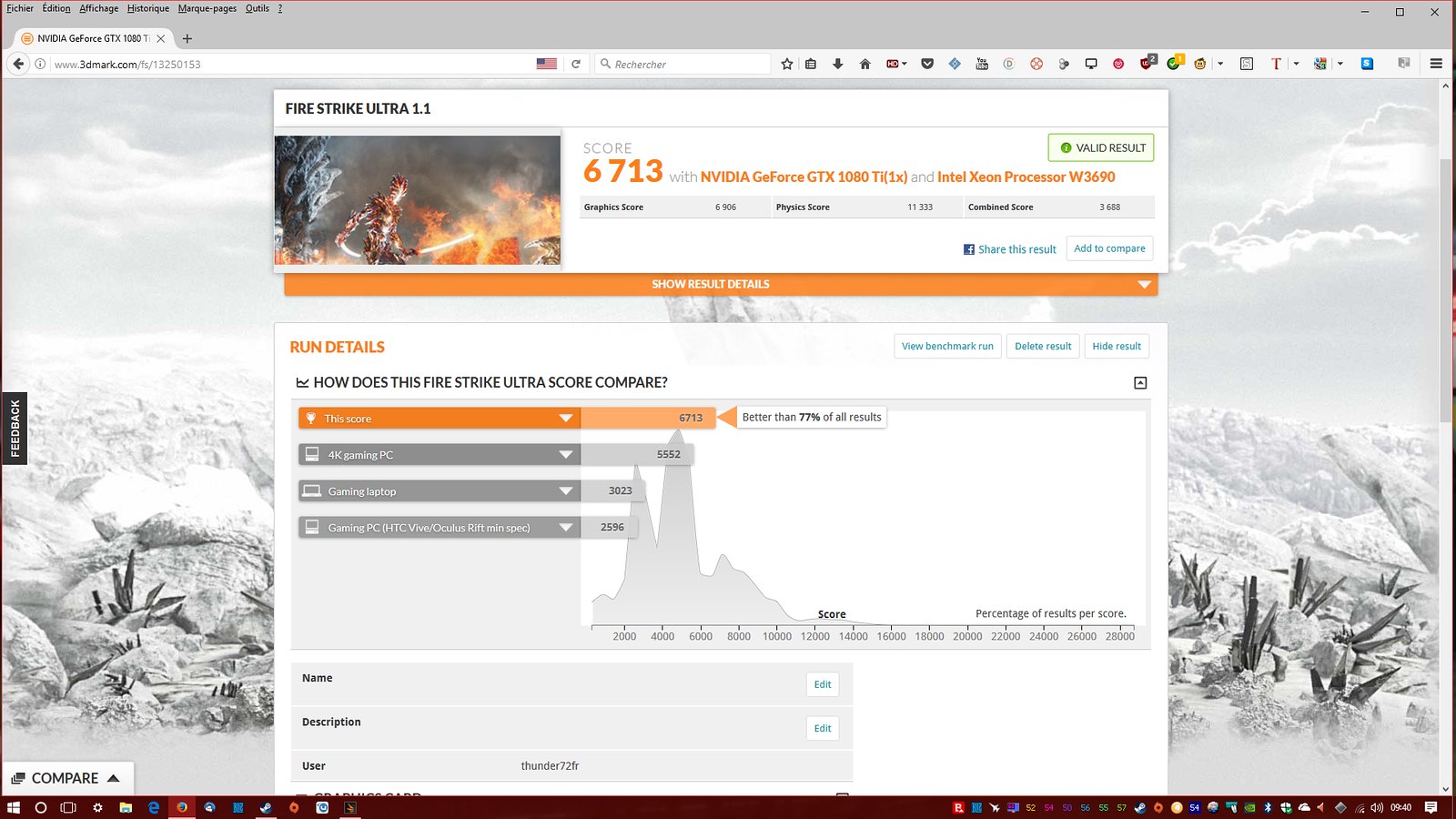Image resolution: width=1456 pixels, height=819 pixels.
Task: Expand the Compare panel at bottom left
Action: click(x=67, y=778)
